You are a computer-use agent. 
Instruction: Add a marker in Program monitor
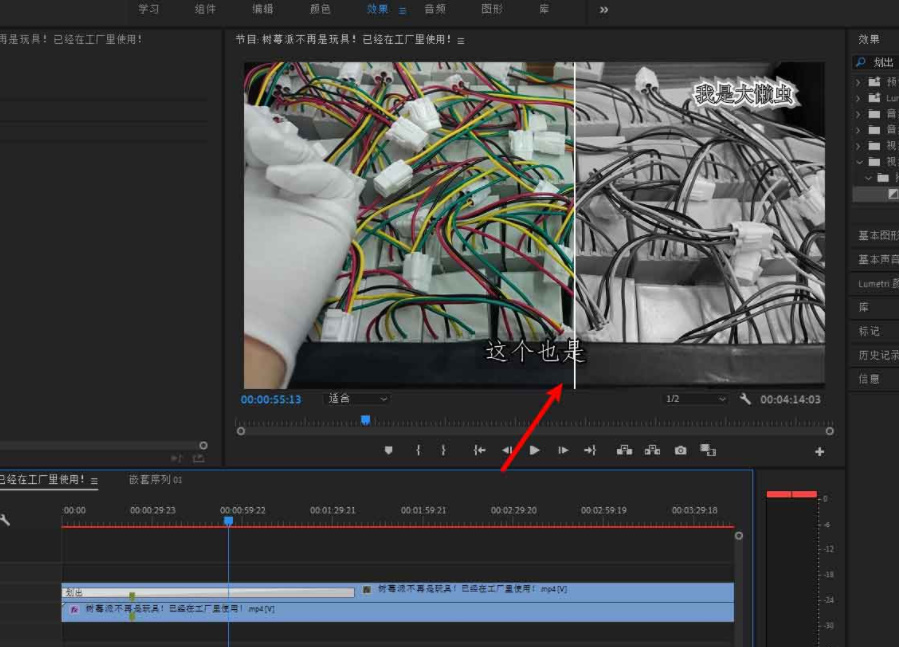pyautogui.click(x=389, y=451)
